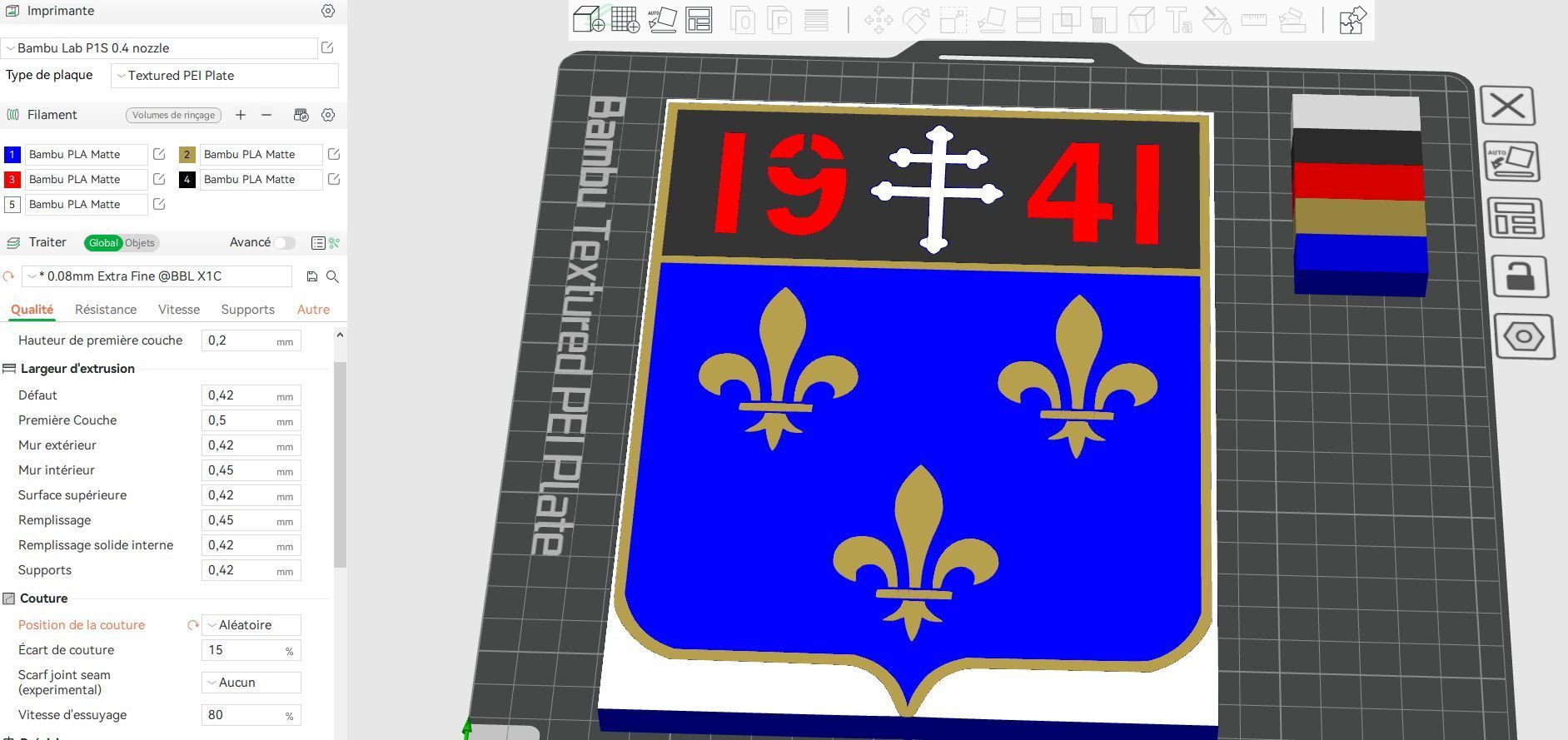Select the Color painting bucket tool
This screenshot has width=1568, height=740.
coord(1217,20)
